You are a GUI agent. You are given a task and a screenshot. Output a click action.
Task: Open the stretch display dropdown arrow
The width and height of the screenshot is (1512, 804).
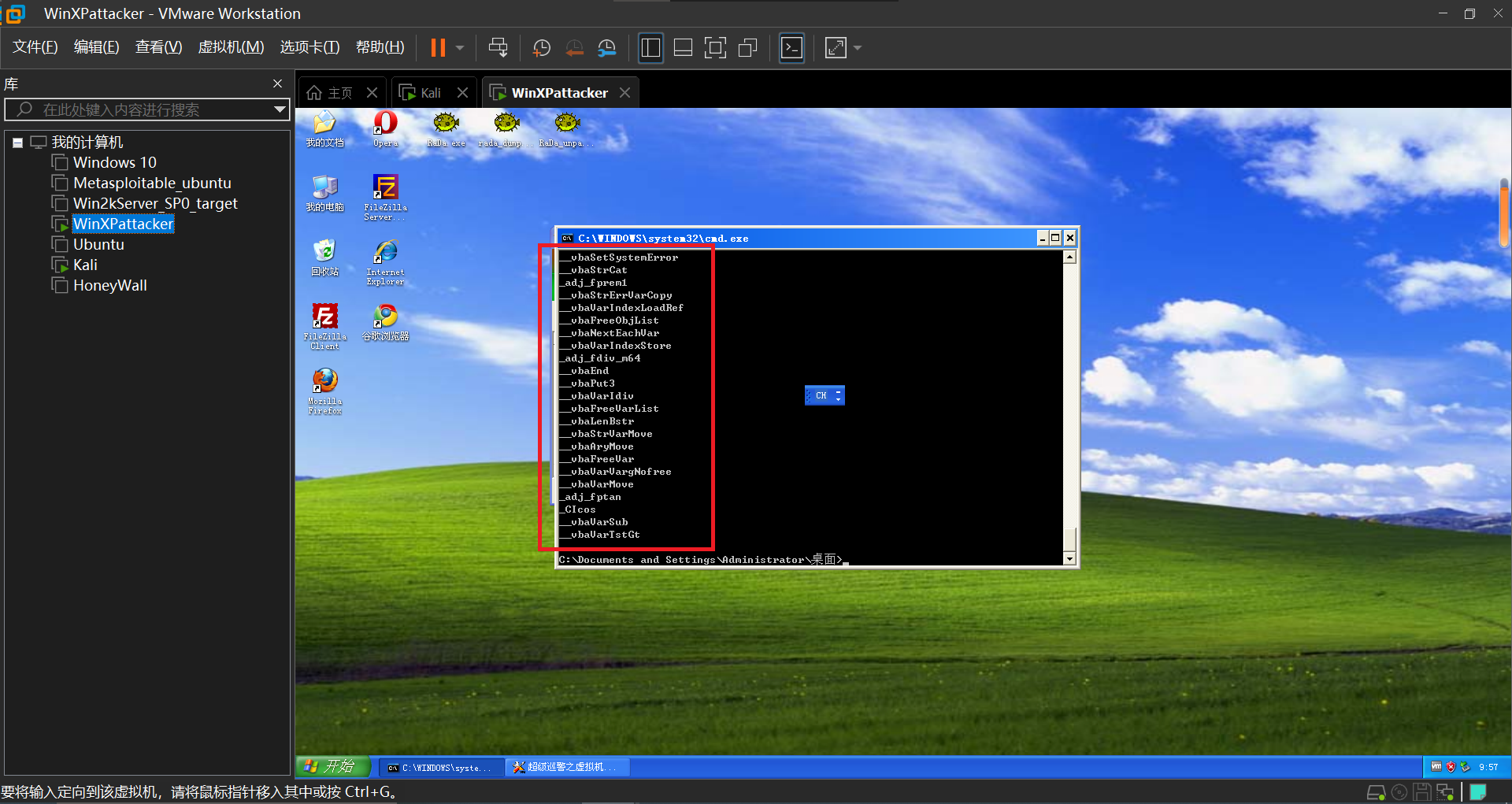pyautogui.click(x=858, y=48)
